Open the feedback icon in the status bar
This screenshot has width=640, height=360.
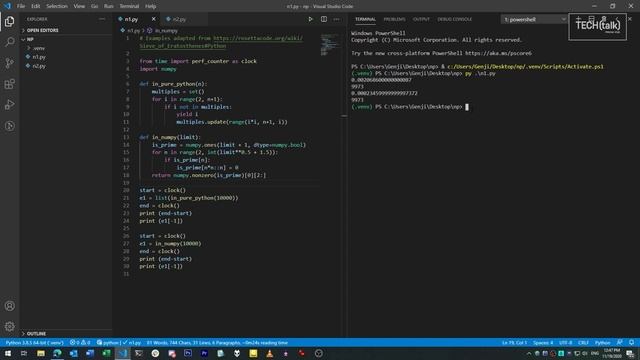620,342
